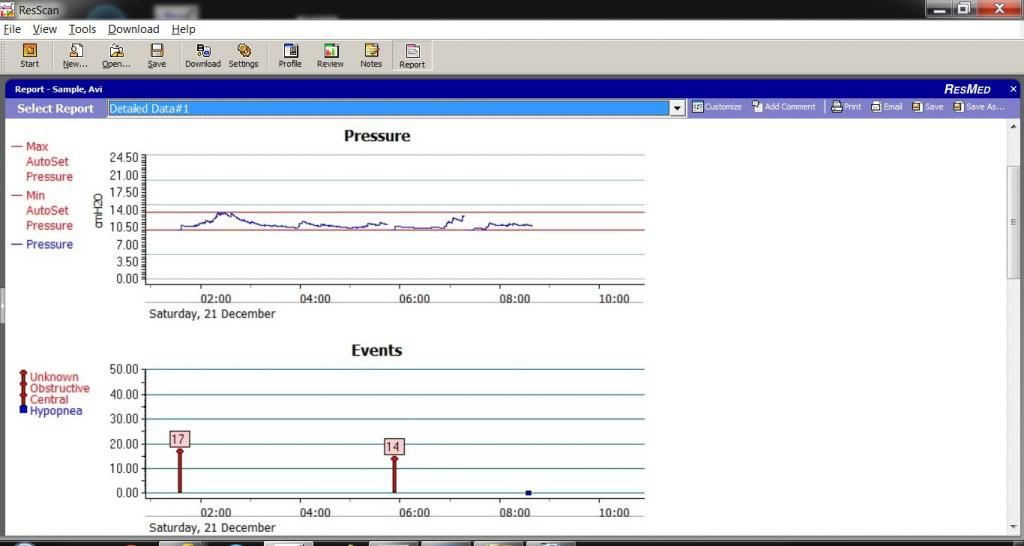Click the Select Report label
This screenshot has width=1024, height=546.
[x=56, y=109]
